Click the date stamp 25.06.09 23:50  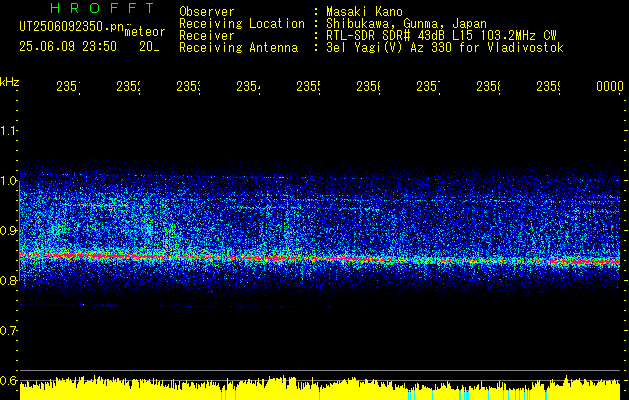coord(68,47)
